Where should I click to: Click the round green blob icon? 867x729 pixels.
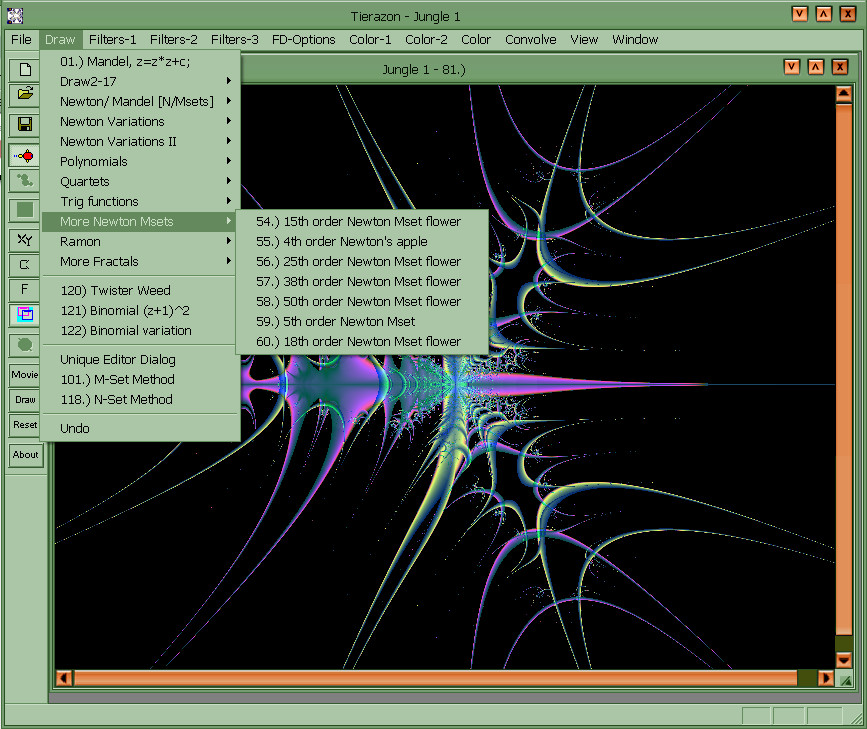click(x=25, y=345)
